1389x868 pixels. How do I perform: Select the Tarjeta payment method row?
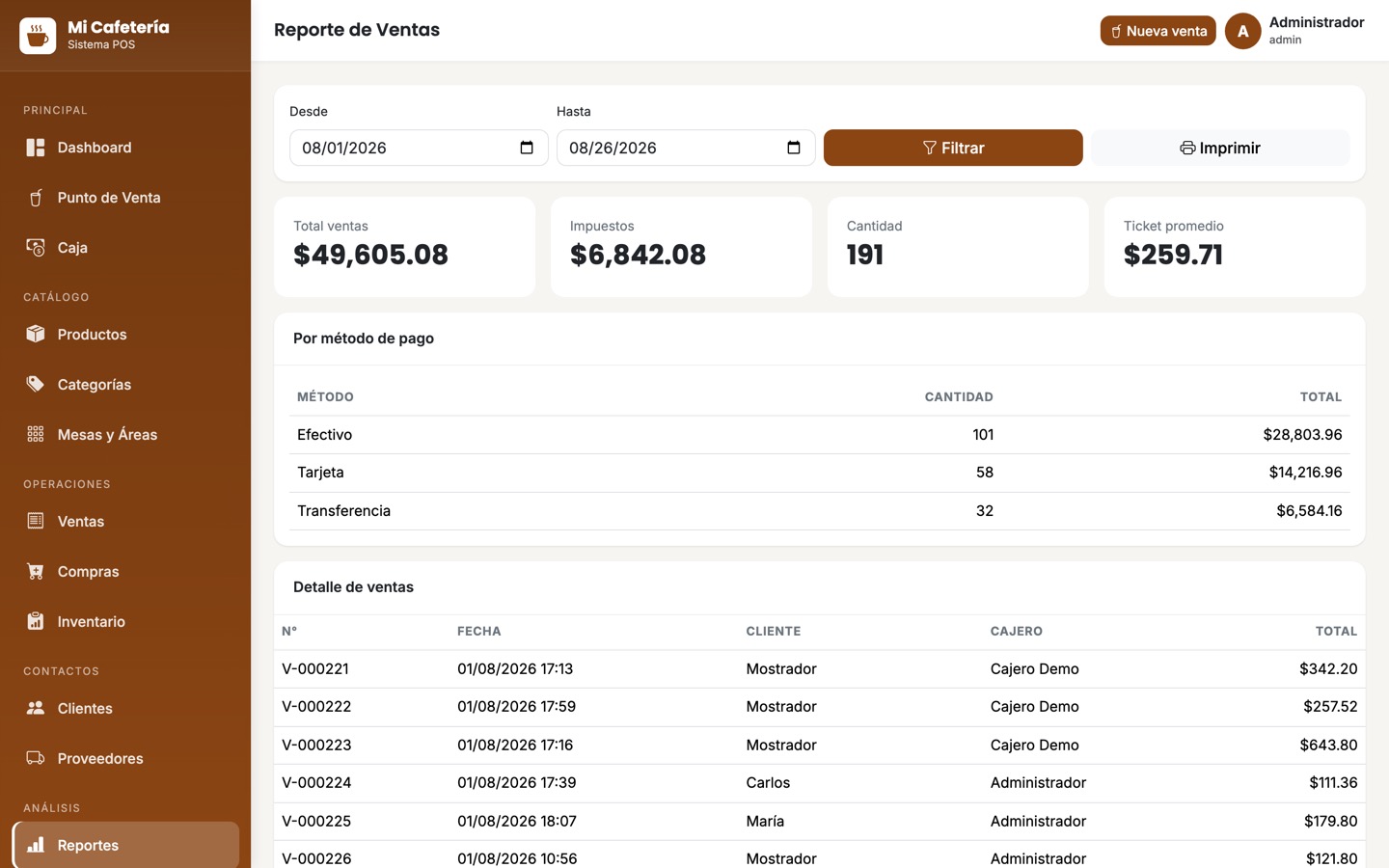tap(820, 473)
